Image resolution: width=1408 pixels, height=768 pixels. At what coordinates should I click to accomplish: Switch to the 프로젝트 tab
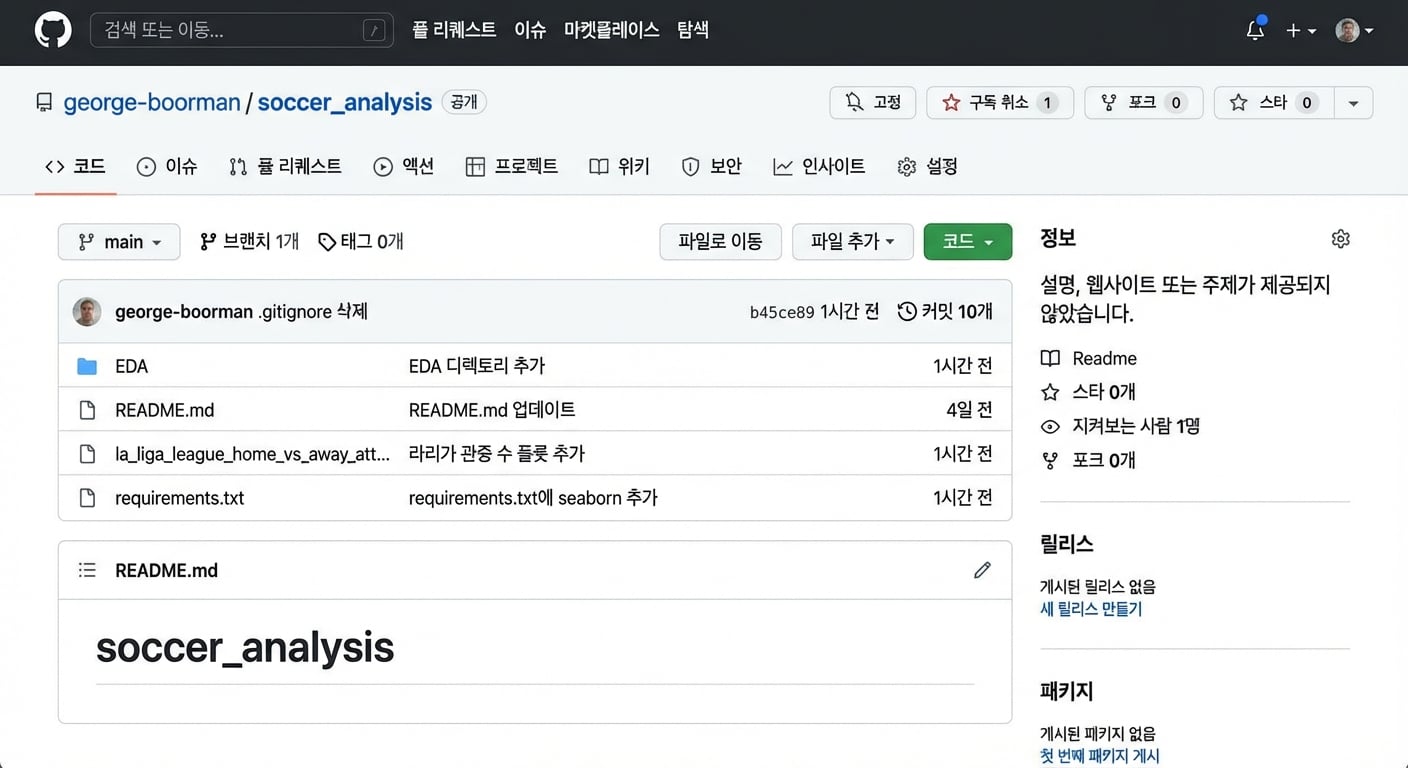coord(512,166)
